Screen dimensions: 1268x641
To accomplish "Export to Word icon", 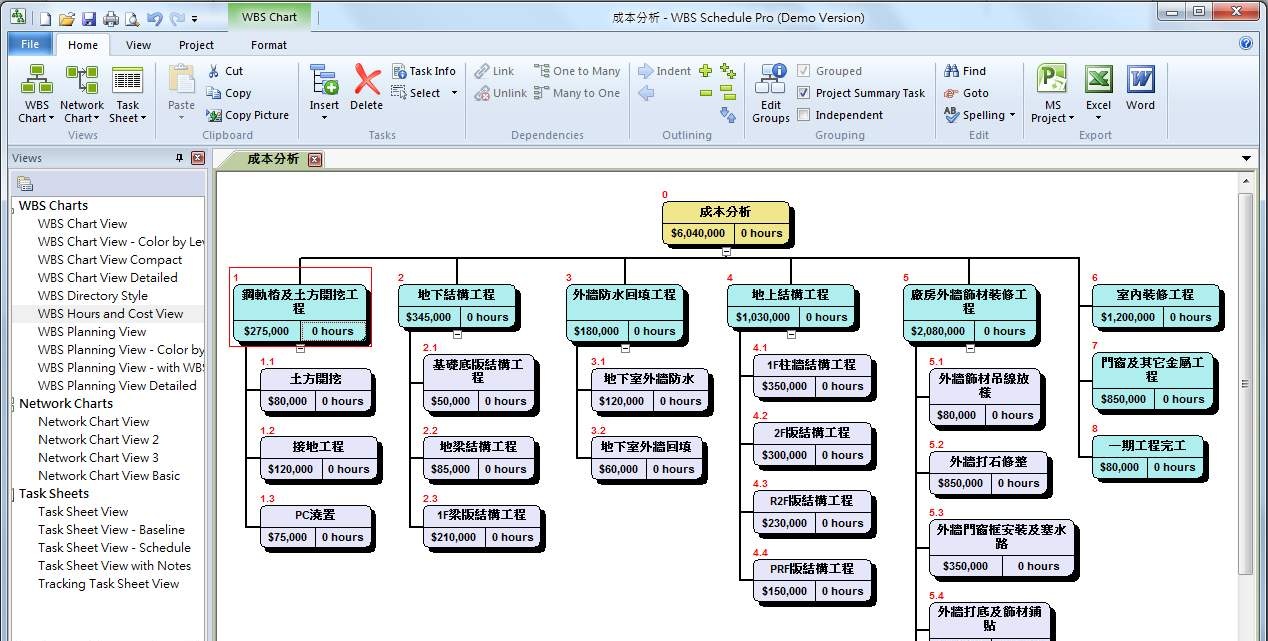I will pyautogui.click(x=1140, y=88).
